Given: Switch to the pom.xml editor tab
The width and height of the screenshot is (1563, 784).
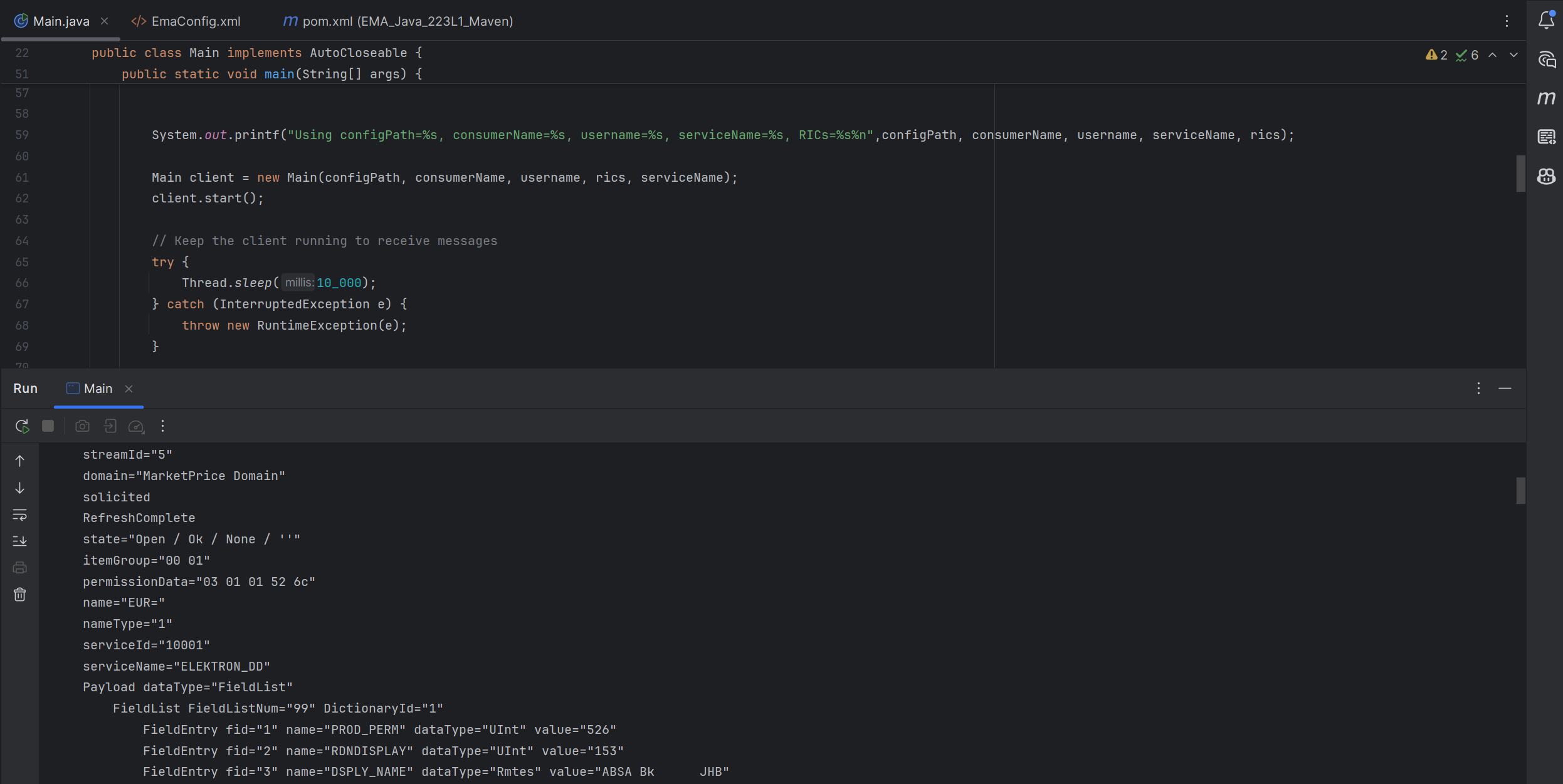Looking at the screenshot, I should tap(398, 21).
